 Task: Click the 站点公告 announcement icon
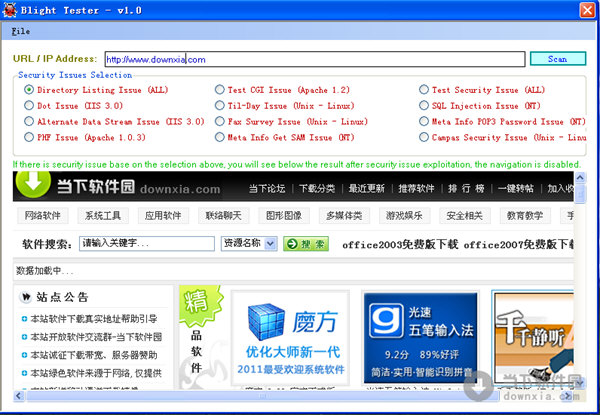point(25,297)
